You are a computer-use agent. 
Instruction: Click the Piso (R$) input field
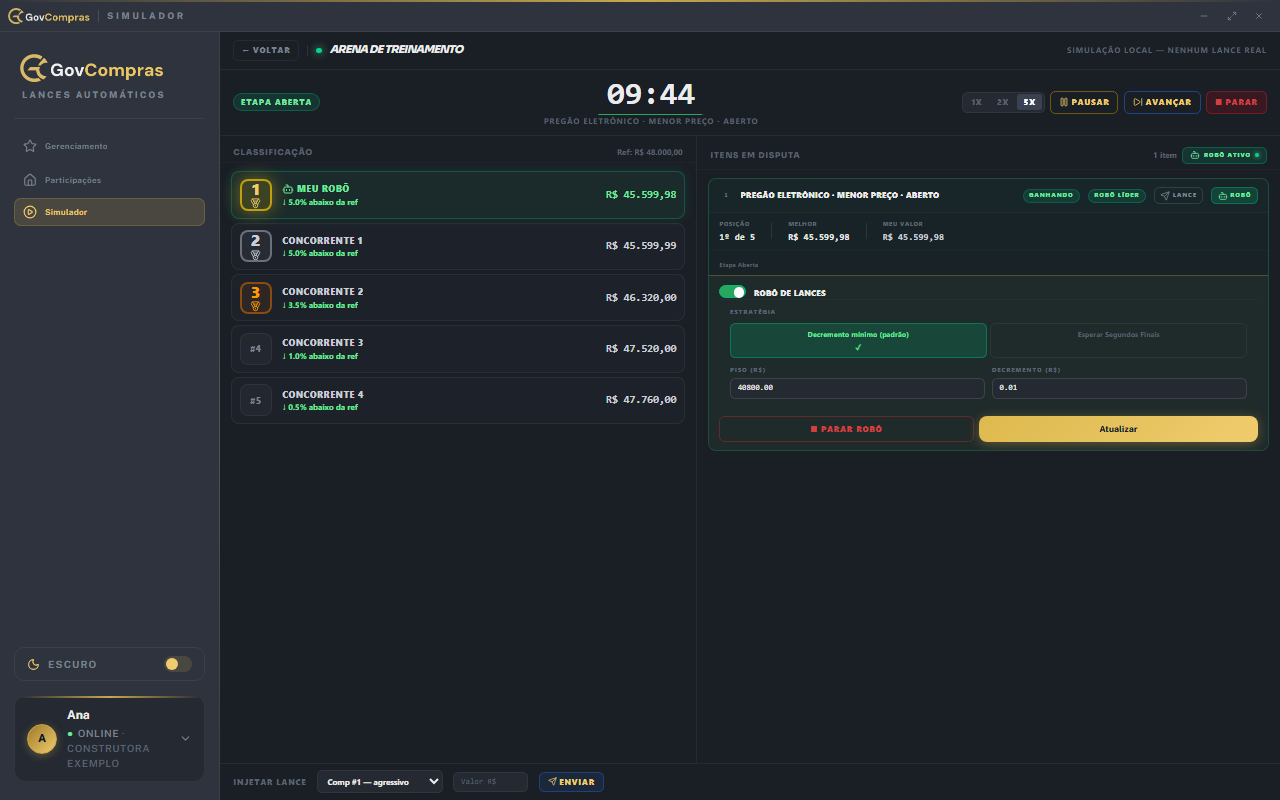(857, 388)
